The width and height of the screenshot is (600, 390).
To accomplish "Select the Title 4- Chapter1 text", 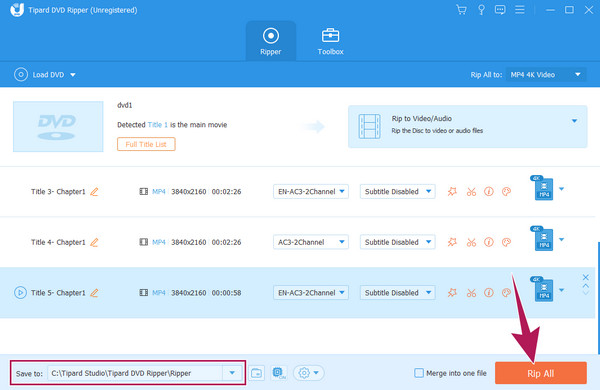I will pos(58,242).
